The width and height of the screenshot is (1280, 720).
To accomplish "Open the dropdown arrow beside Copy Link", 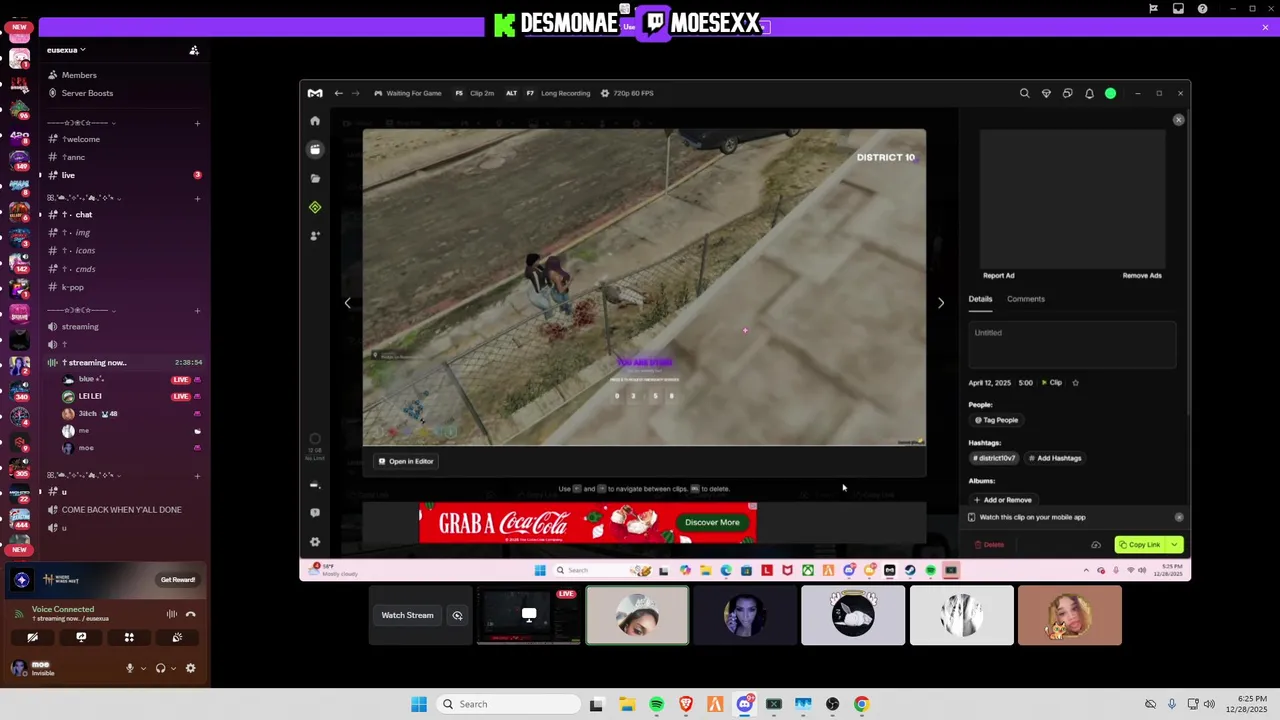I will [1175, 545].
